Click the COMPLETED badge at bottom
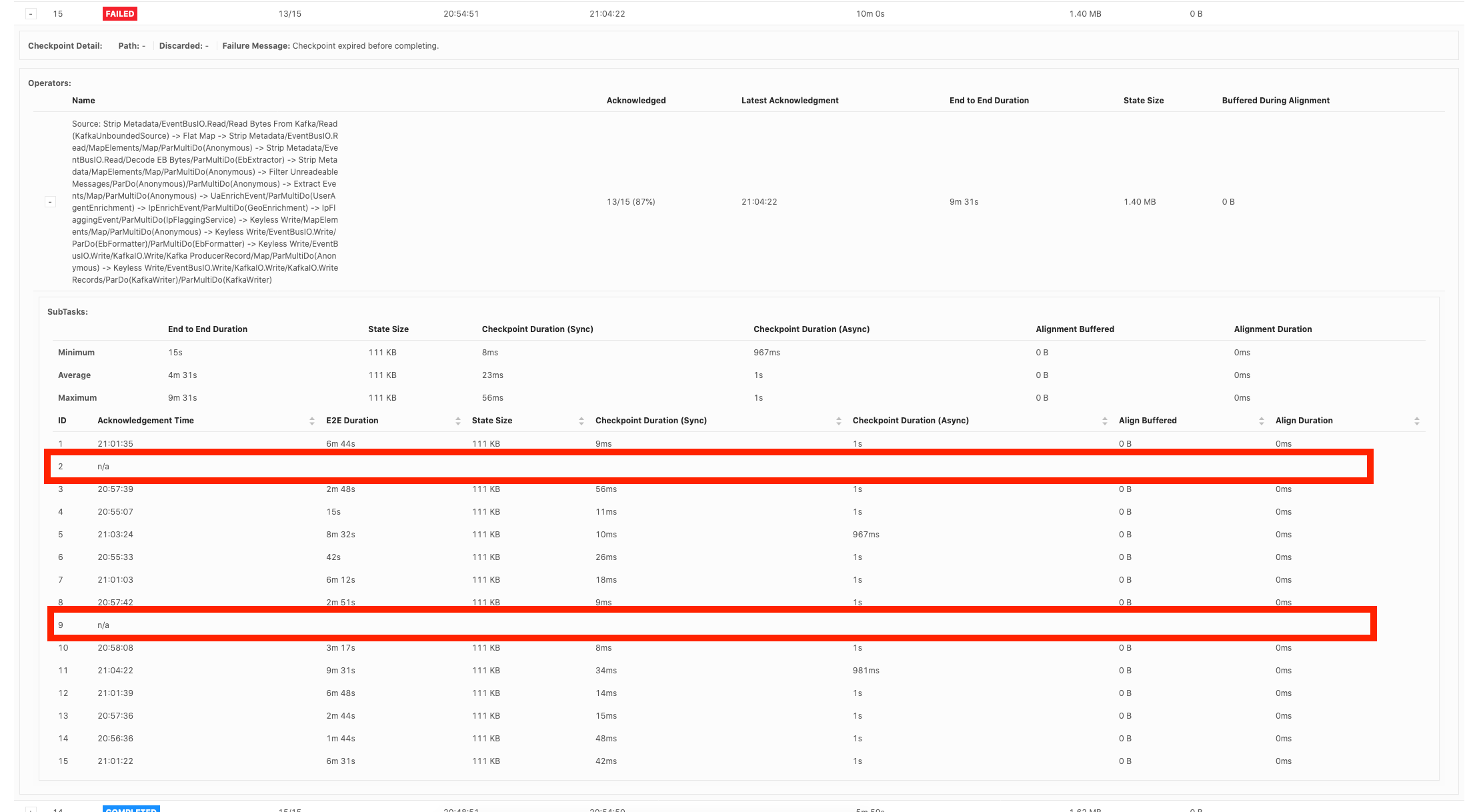The width and height of the screenshot is (1471, 812). pos(131,809)
